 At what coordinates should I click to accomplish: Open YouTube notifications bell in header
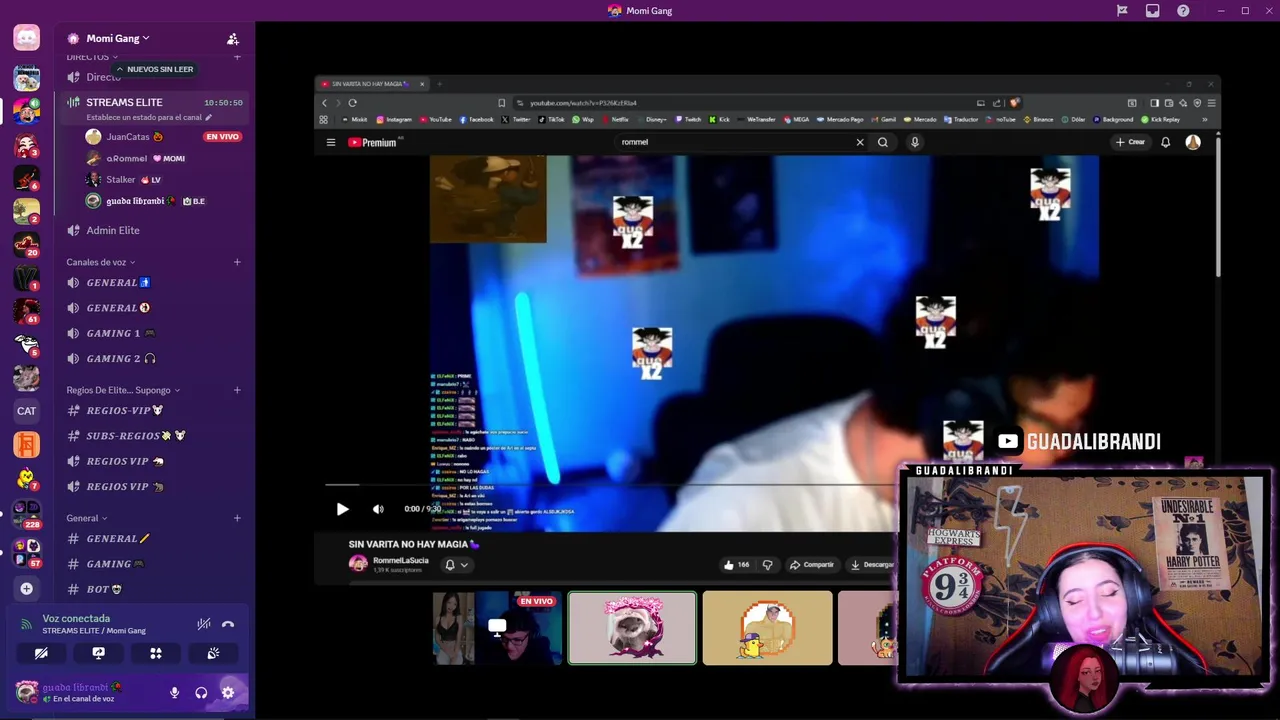pos(1165,142)
